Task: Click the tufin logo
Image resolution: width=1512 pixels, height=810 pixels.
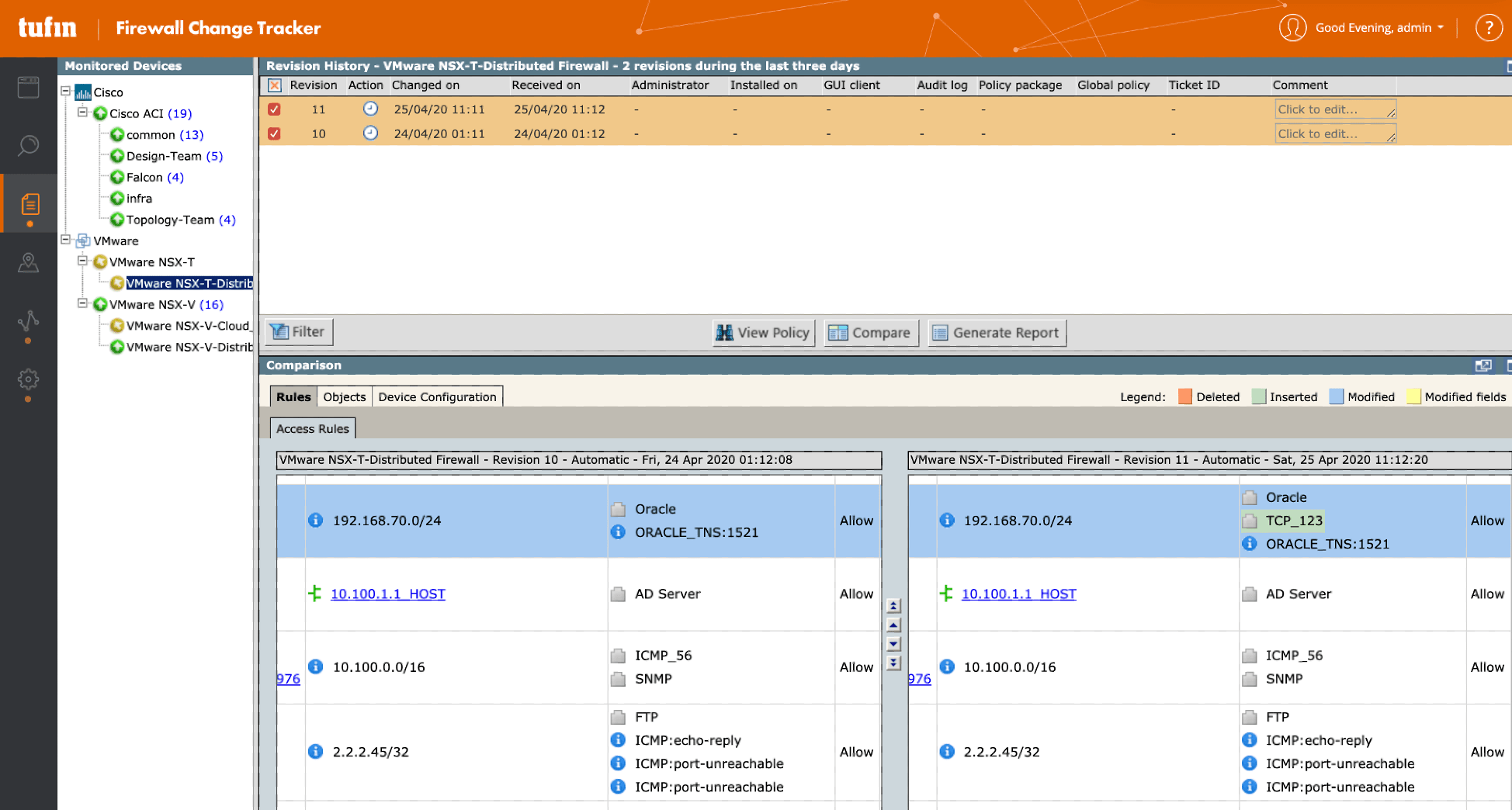Action: coord(47,28)
